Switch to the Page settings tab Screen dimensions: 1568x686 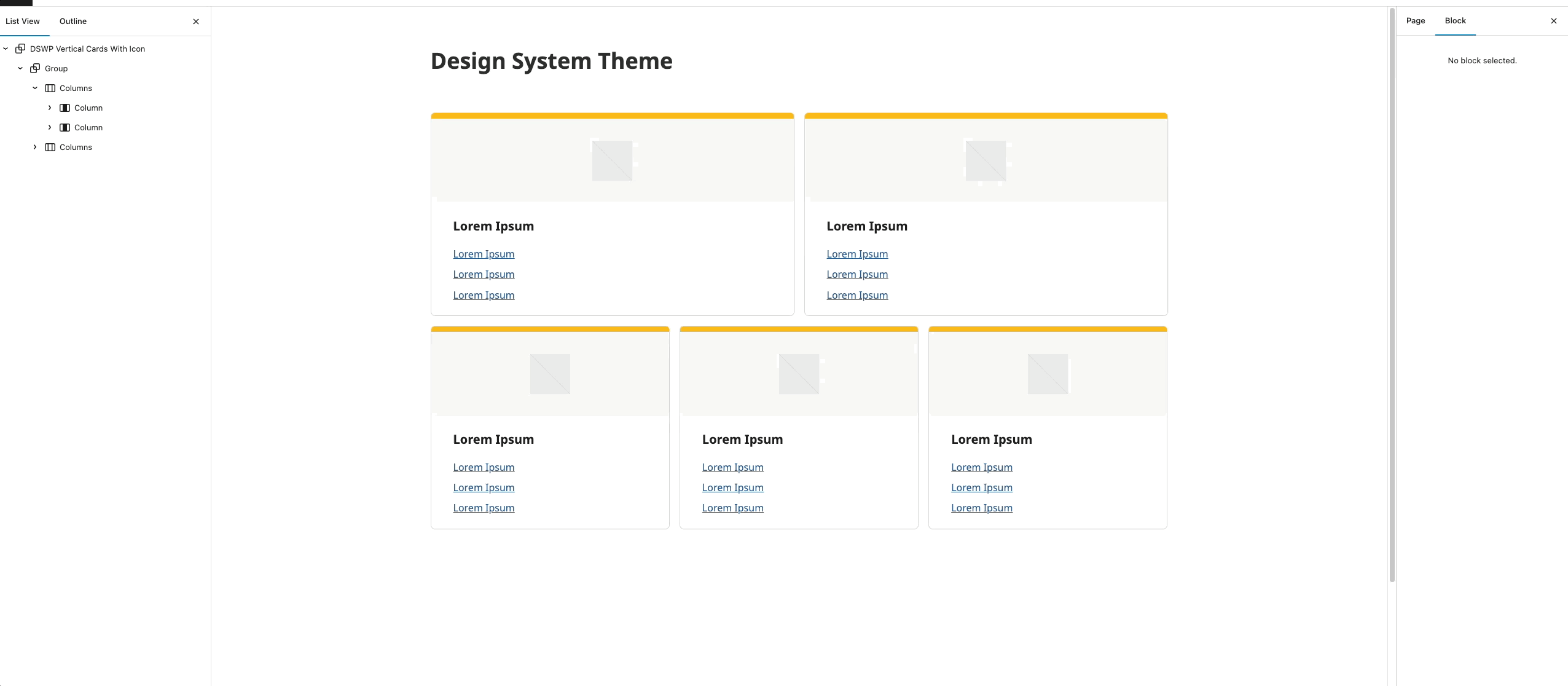(x=1416, y=20)
